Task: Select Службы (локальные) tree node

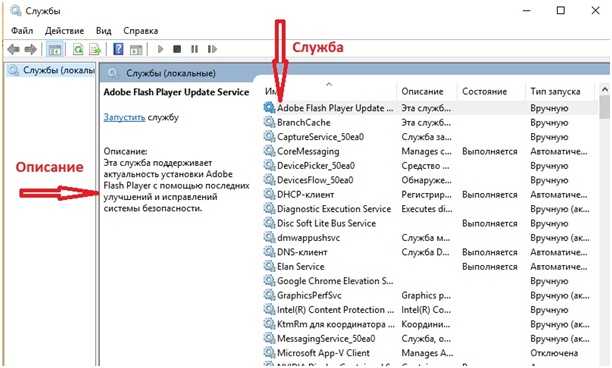Action: click(52, 70)
